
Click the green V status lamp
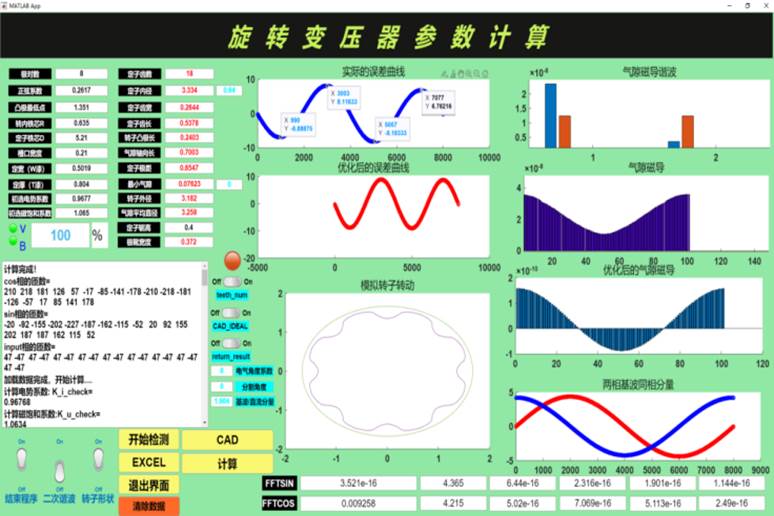pos(13,229)
